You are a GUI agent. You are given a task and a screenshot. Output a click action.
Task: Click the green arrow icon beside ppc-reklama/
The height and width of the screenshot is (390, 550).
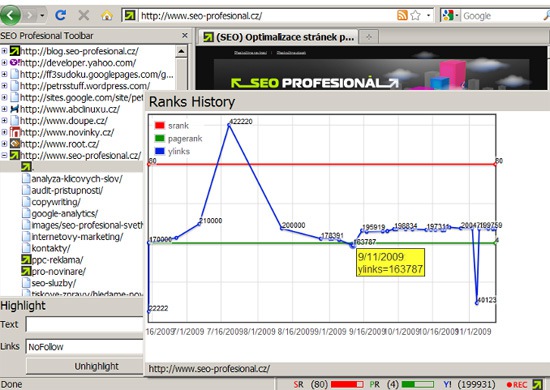[26, 260]
